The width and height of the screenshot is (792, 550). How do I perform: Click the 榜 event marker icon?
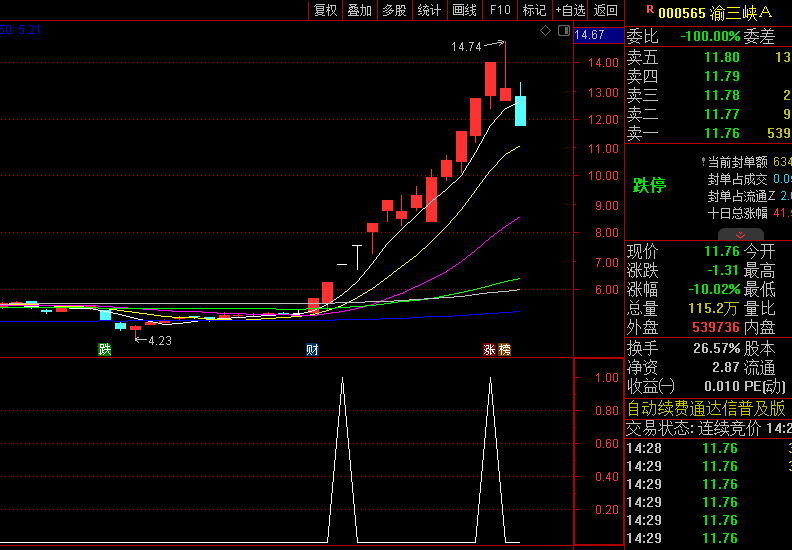tap(504, 350)
